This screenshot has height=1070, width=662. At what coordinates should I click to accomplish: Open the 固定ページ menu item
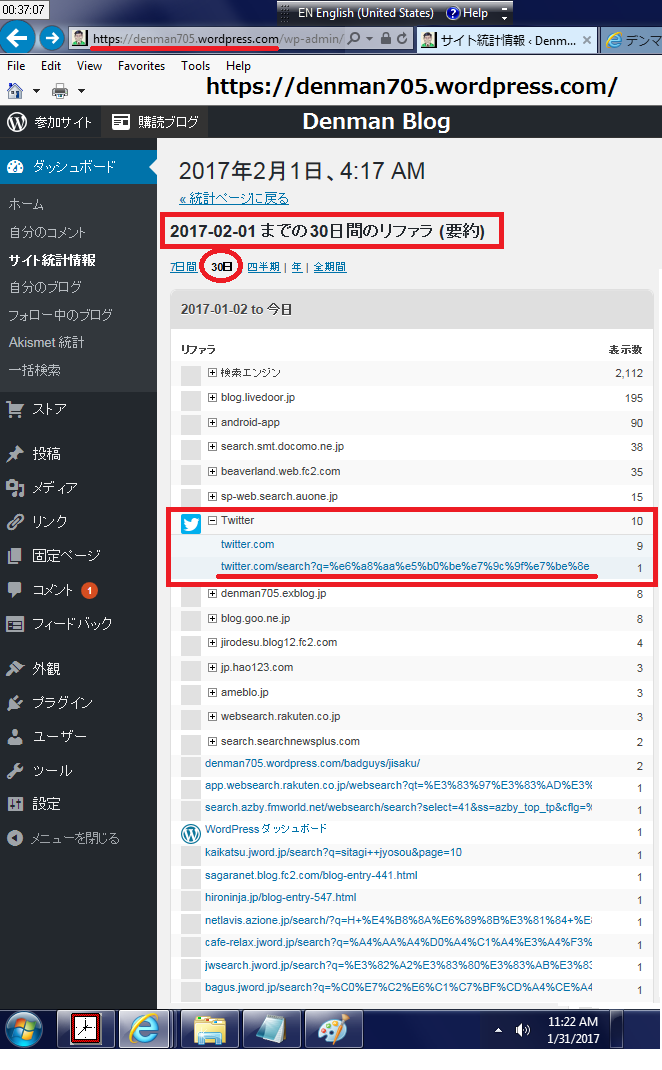(x=53, y=555)
